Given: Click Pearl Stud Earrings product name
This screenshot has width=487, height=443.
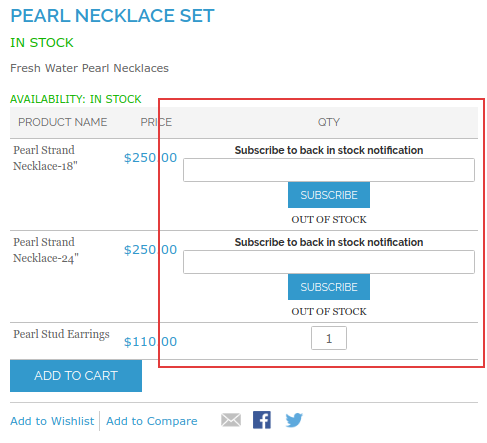Looking at the screenshot, I should [61, 334].
